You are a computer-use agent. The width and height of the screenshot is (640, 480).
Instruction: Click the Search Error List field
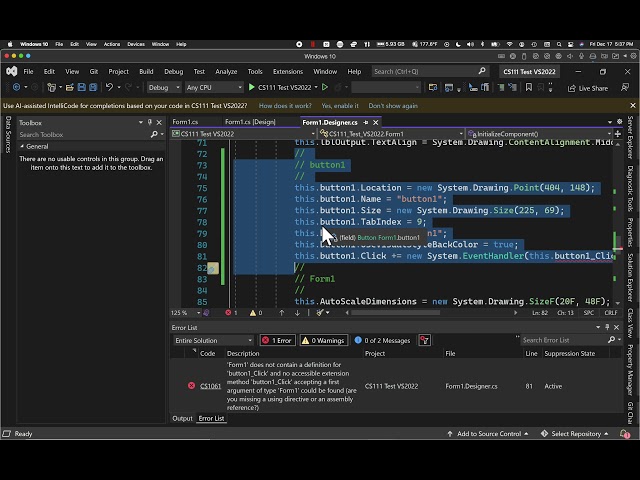point(564,340)
